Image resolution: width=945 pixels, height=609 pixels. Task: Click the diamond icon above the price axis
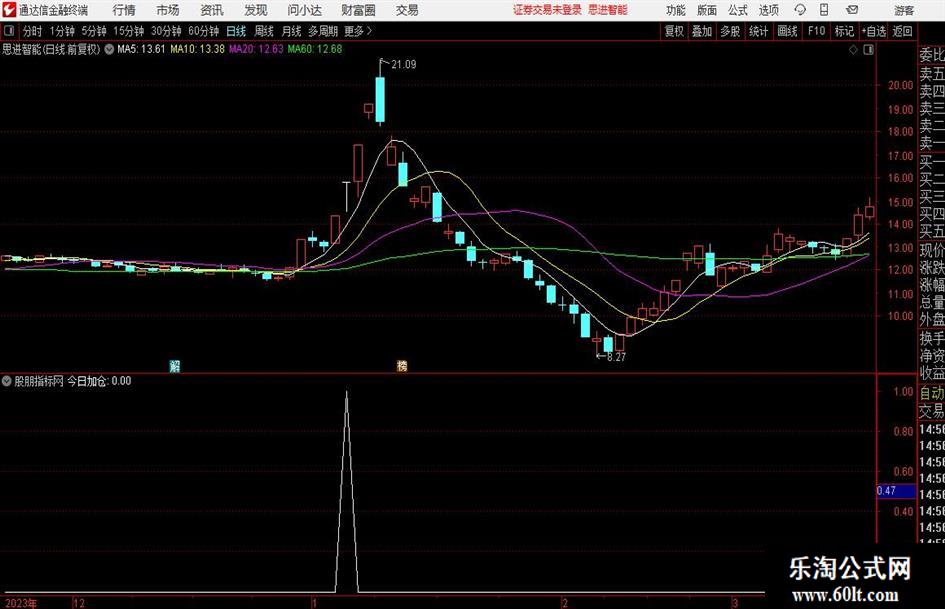pos(853,50)
